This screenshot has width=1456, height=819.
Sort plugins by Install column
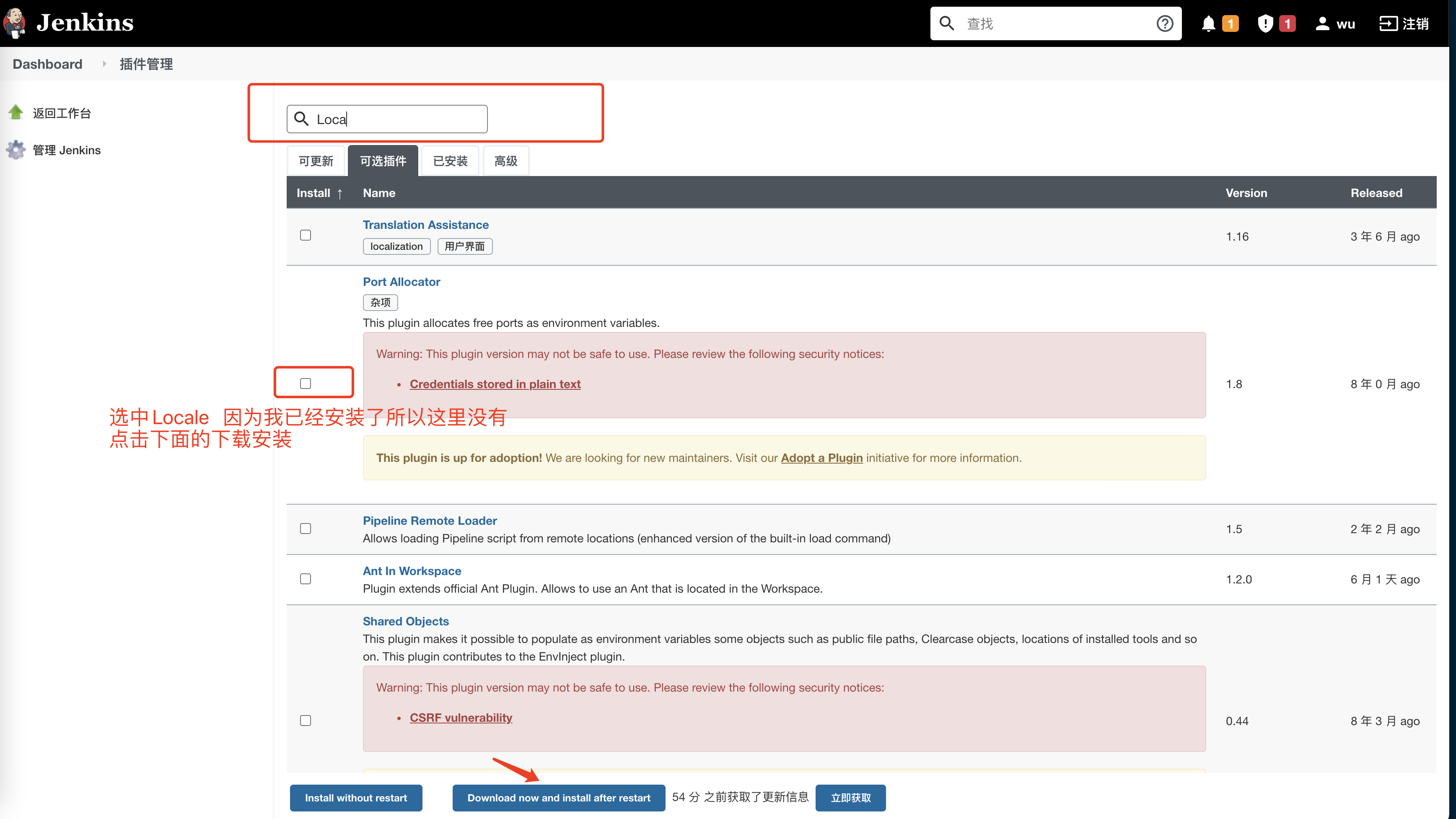pos(319,193)
